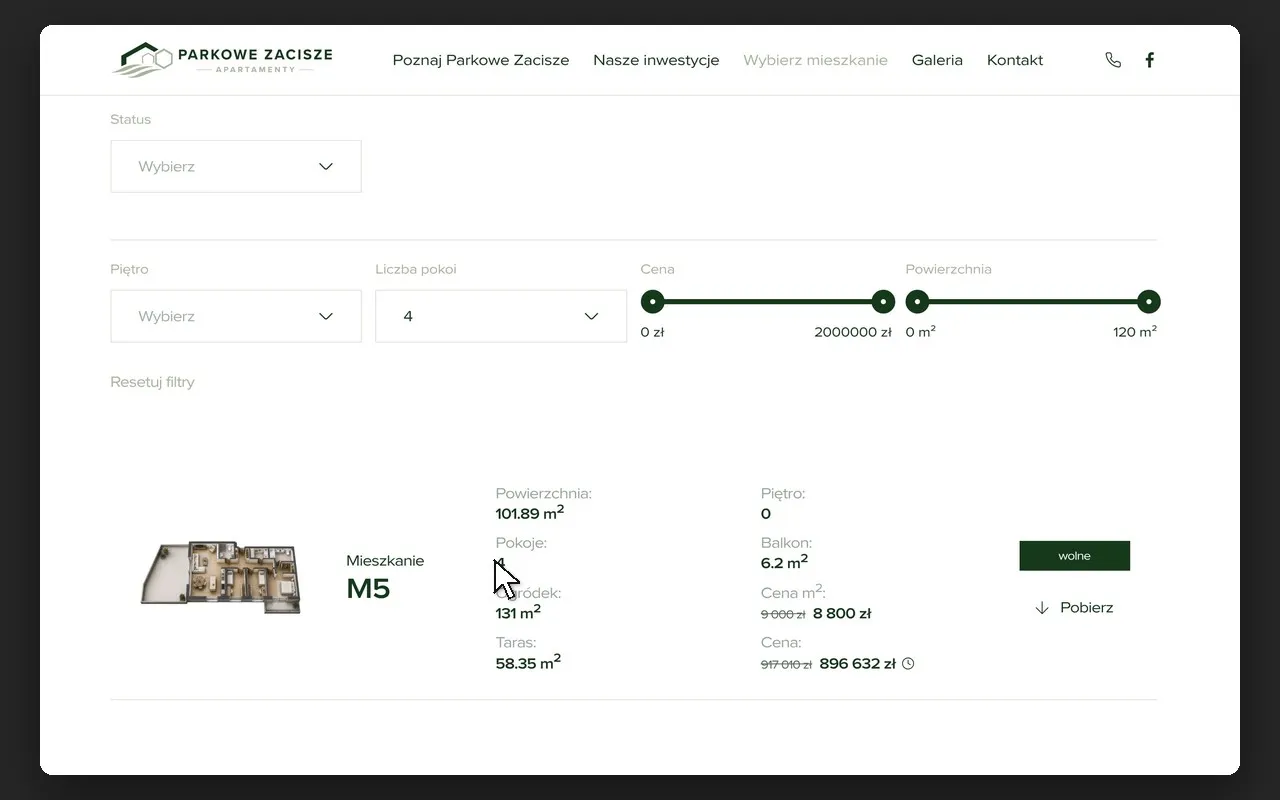1280x800 pixels.
Task: Click the minimum price slider handle
Action: (652, 301)
